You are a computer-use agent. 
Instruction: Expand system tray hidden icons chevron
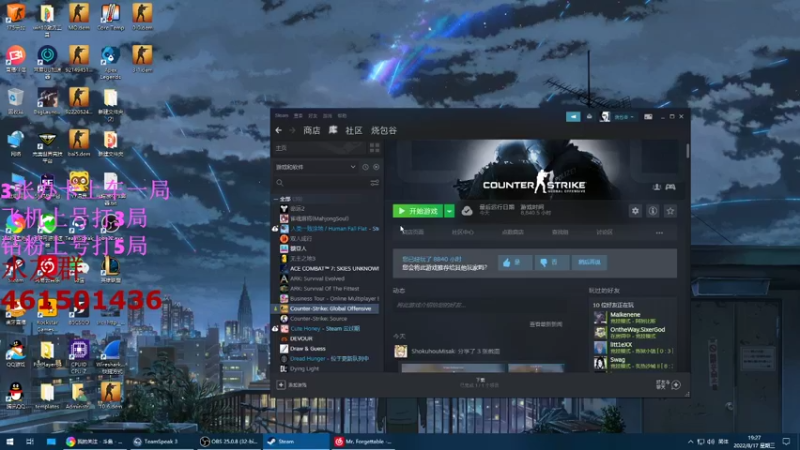[690, 442]
